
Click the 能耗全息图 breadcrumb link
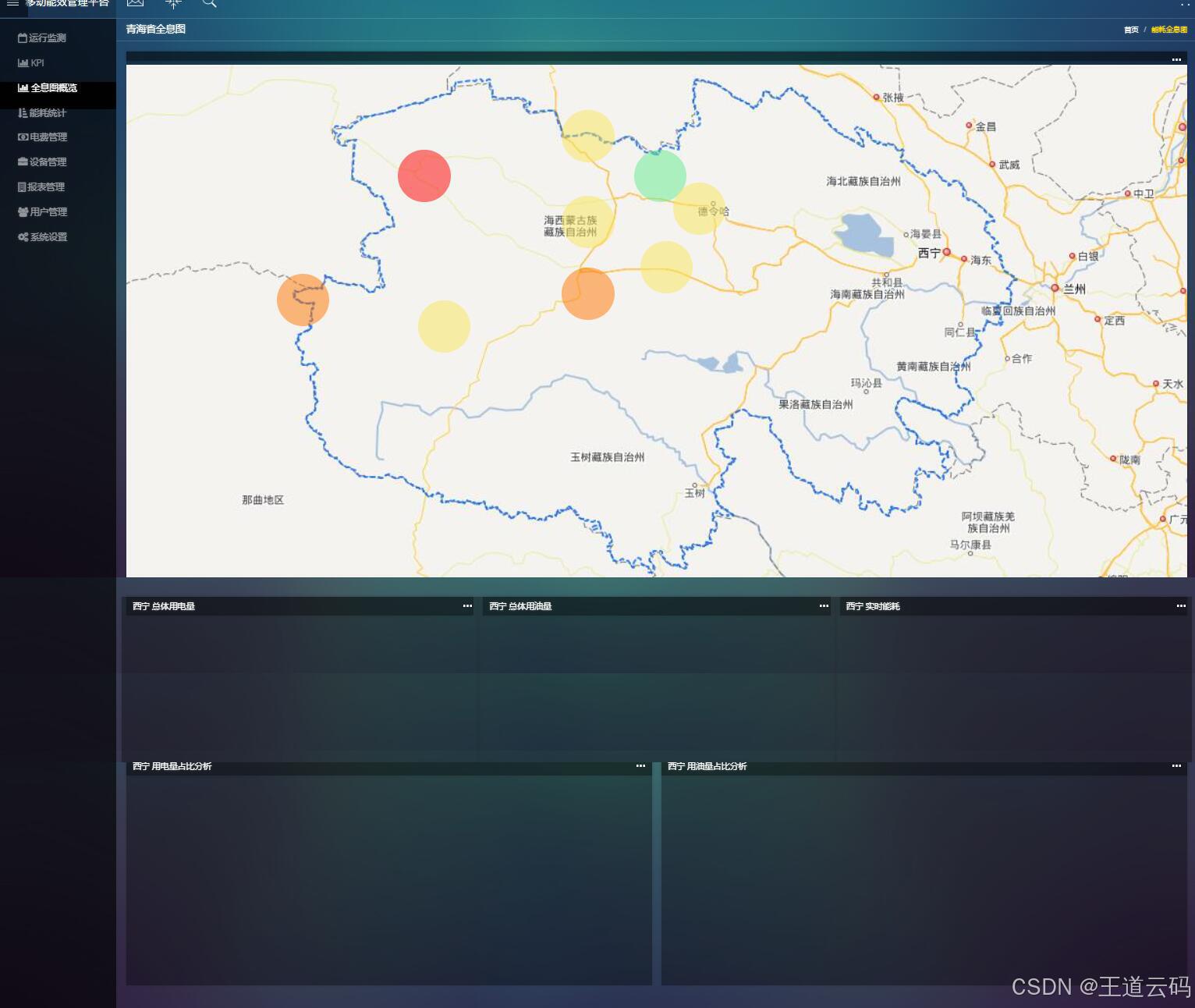(1169, 30)
